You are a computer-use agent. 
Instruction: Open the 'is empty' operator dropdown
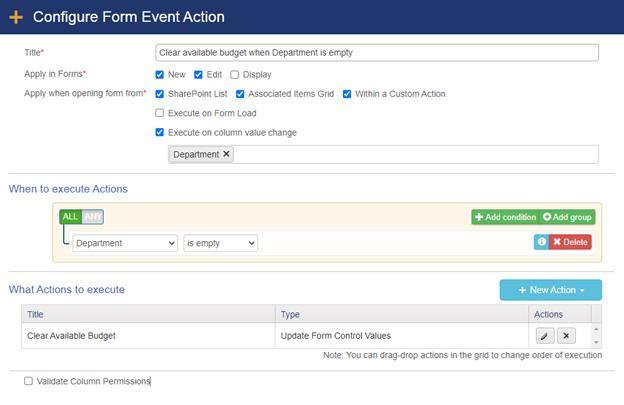[x=220, y=242]
